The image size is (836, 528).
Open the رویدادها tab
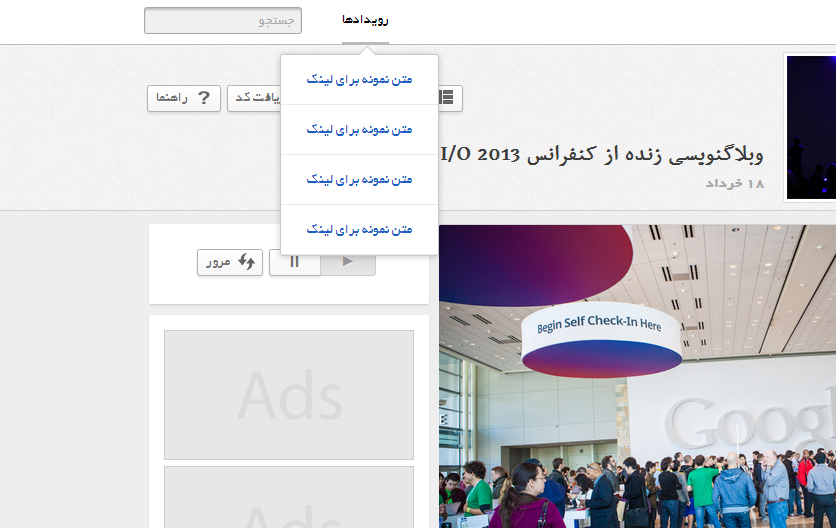[x=365, y=21]
